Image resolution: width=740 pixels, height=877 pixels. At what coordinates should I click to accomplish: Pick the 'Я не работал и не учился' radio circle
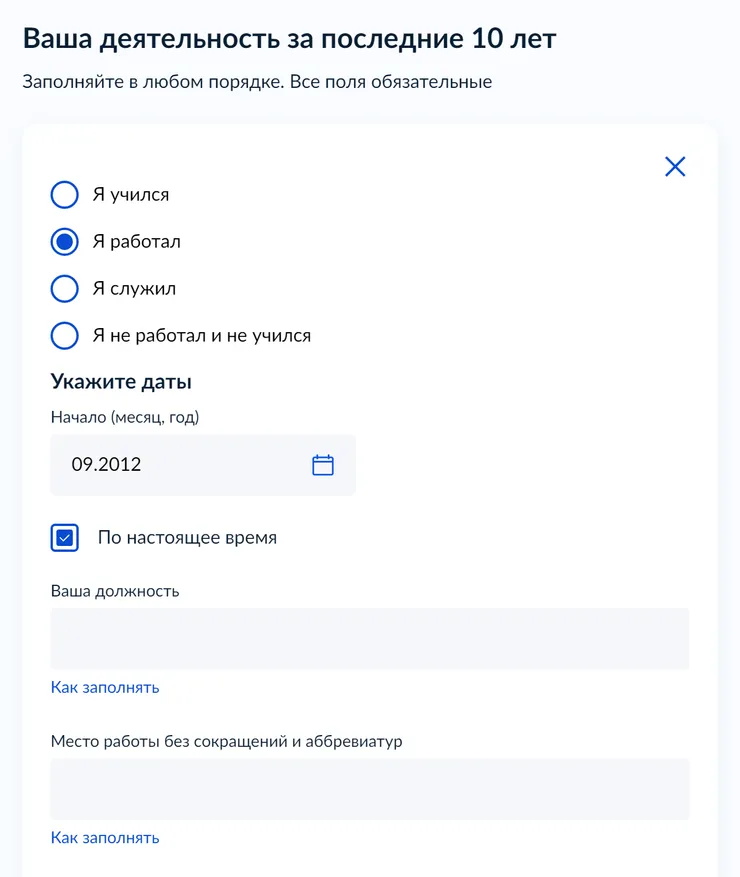point(65,336)
